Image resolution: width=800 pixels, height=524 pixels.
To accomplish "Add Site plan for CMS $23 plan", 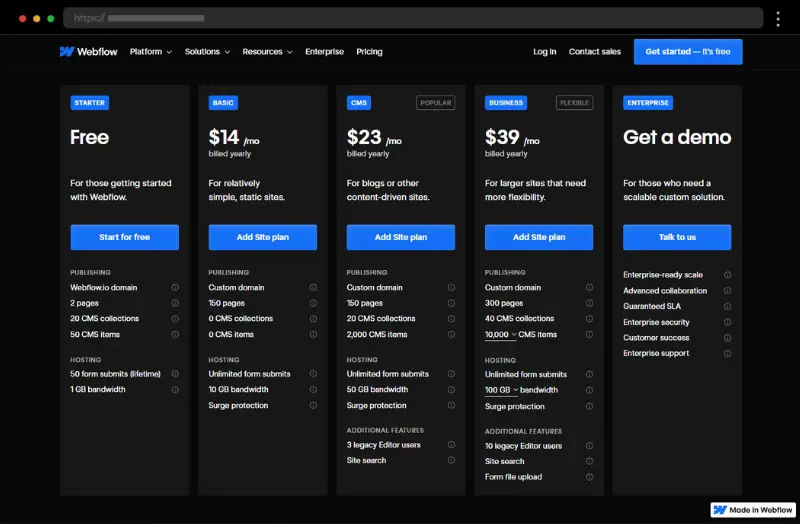I will pyautogui.click(x=401, y=237).
